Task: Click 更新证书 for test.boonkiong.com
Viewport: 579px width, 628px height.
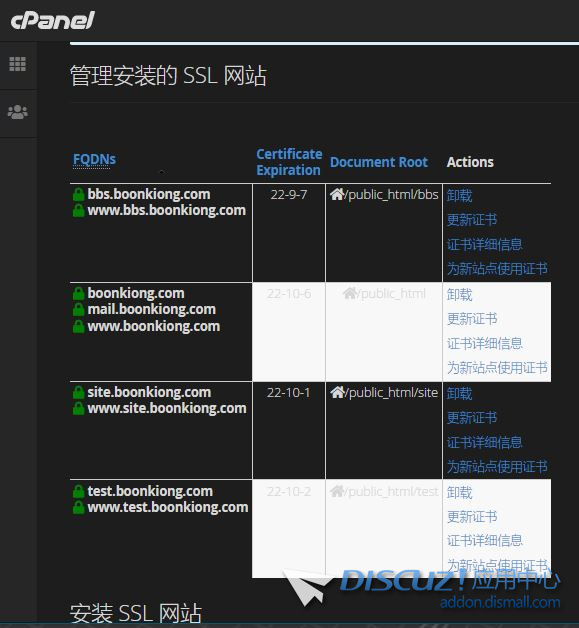Action: click(472, 517)
